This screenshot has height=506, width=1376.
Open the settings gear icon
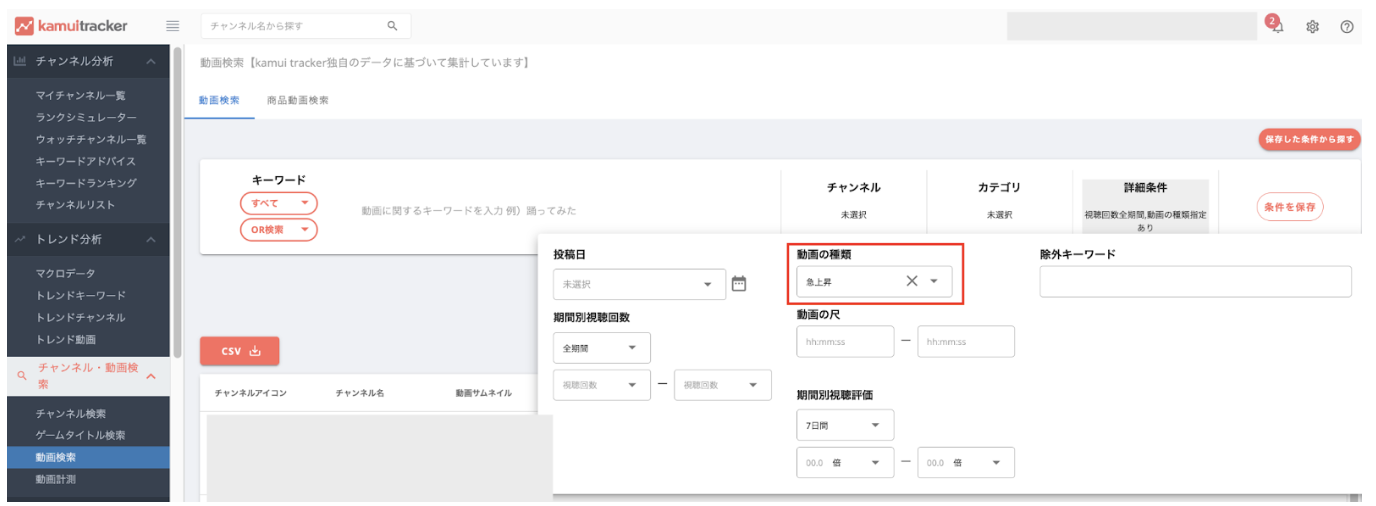[x=1312, y=27]
